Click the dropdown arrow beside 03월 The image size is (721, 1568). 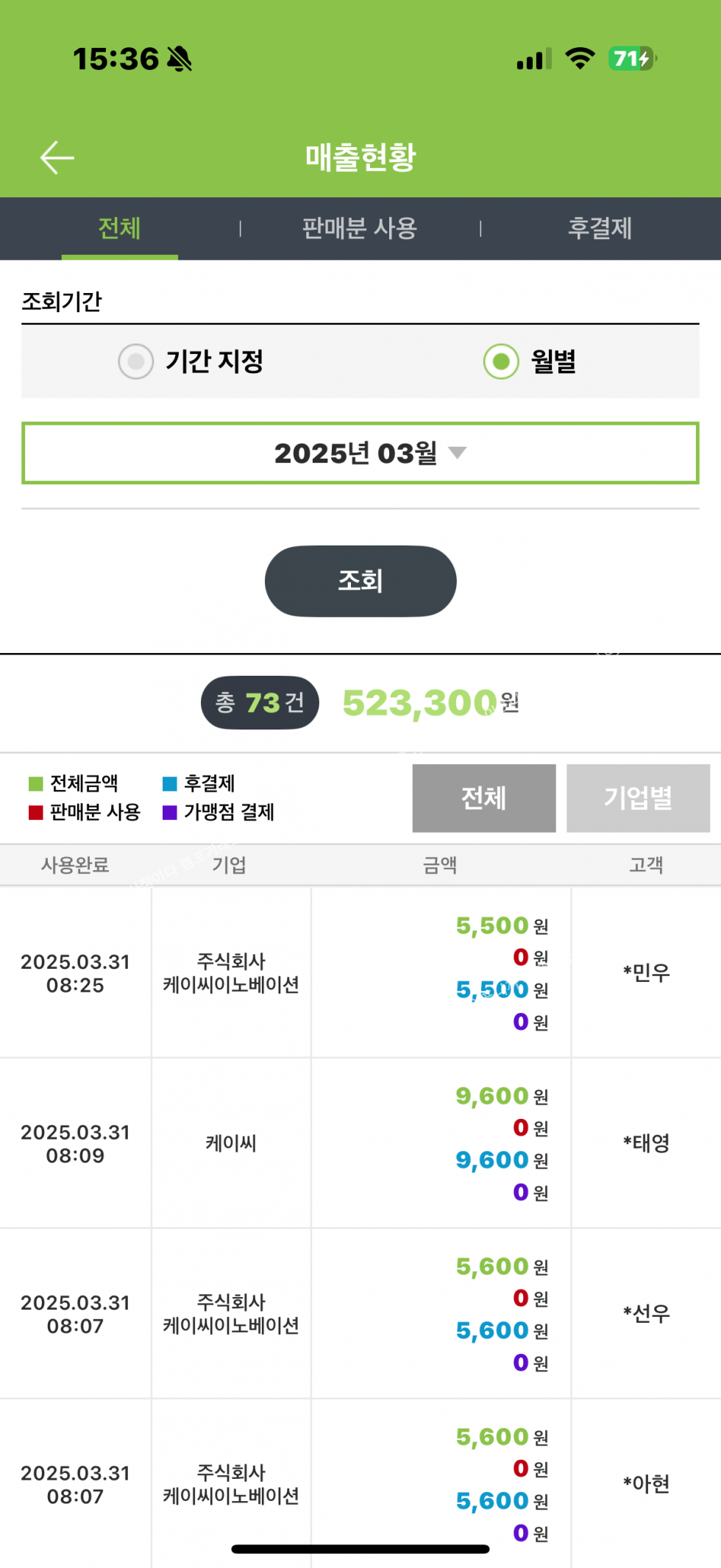coord(458,453)
